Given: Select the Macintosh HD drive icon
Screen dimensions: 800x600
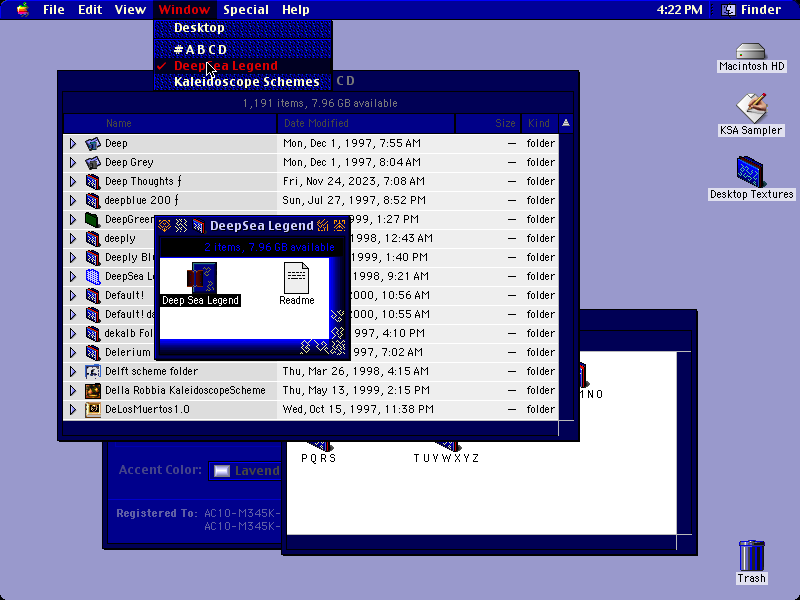Looking at the screenshot, I should point(751,52).
